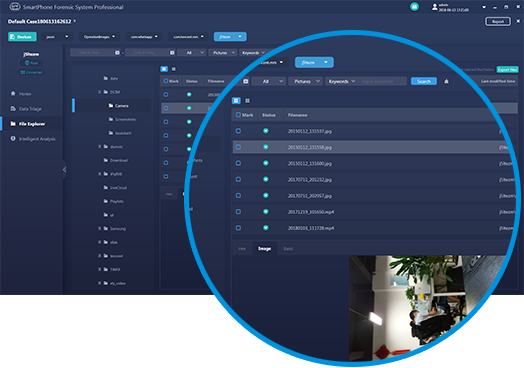Image resolution: width=524 pixels, height=368 pixels.
Task: Click the blue Search button
Action: click(423, 81)
